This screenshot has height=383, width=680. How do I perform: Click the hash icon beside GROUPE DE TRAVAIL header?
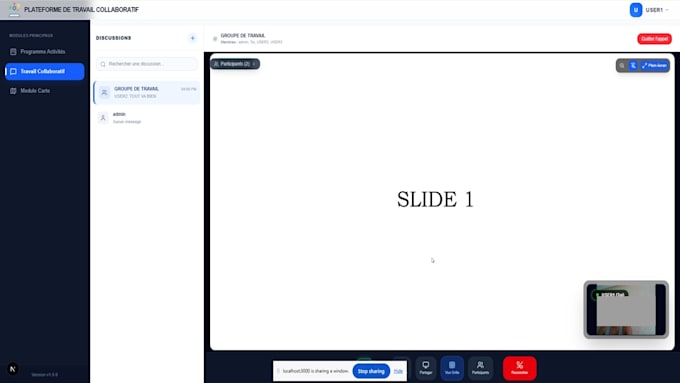(215, 39)
